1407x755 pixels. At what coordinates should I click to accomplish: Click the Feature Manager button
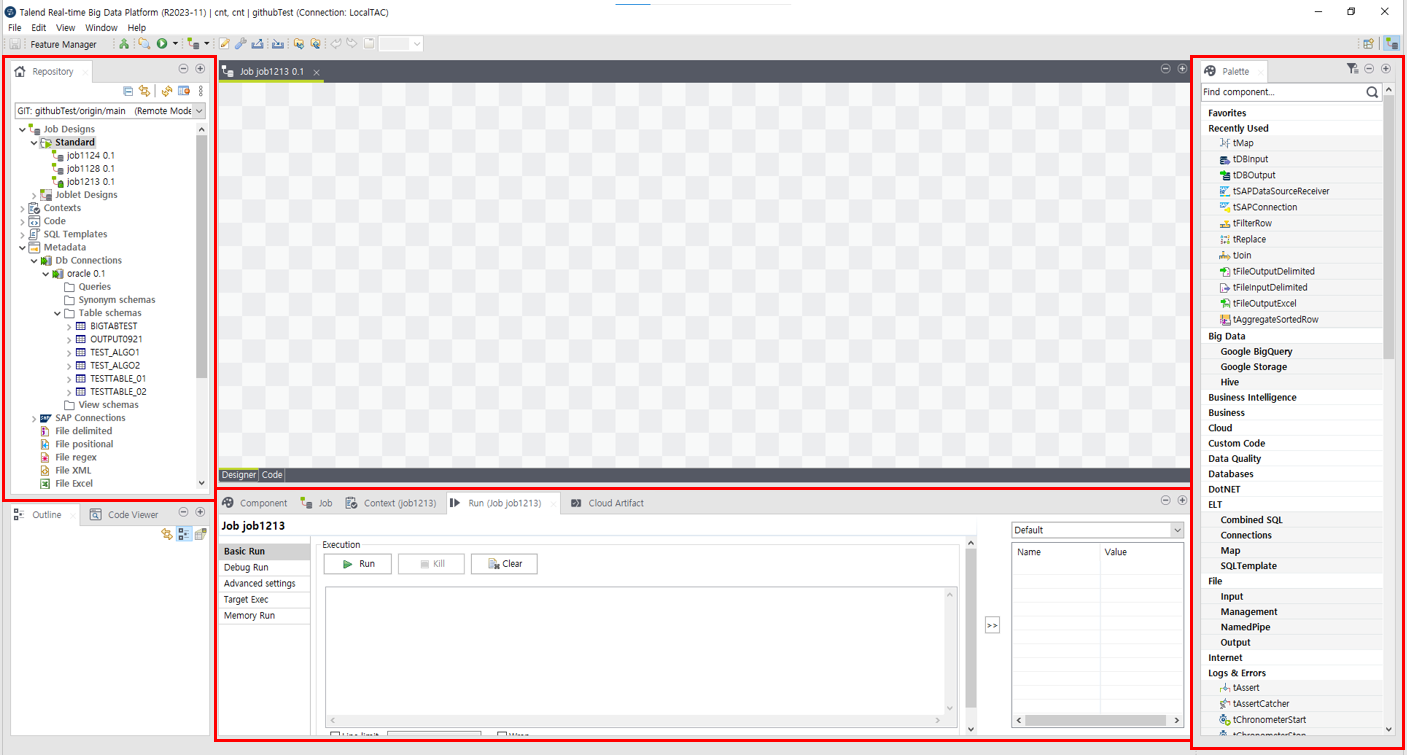63,44
